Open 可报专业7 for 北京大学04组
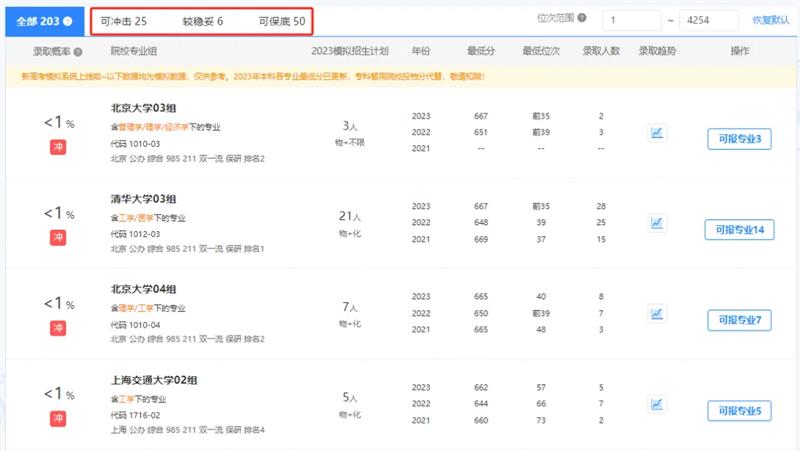The width and height of the screenshot is (800, 451). (739, 320)
